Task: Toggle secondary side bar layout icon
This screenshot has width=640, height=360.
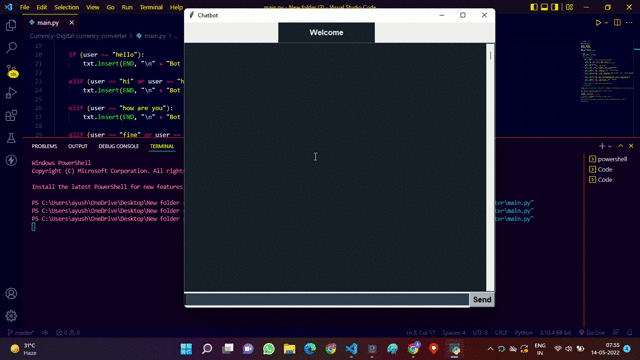Action: [x=555, y=7]
